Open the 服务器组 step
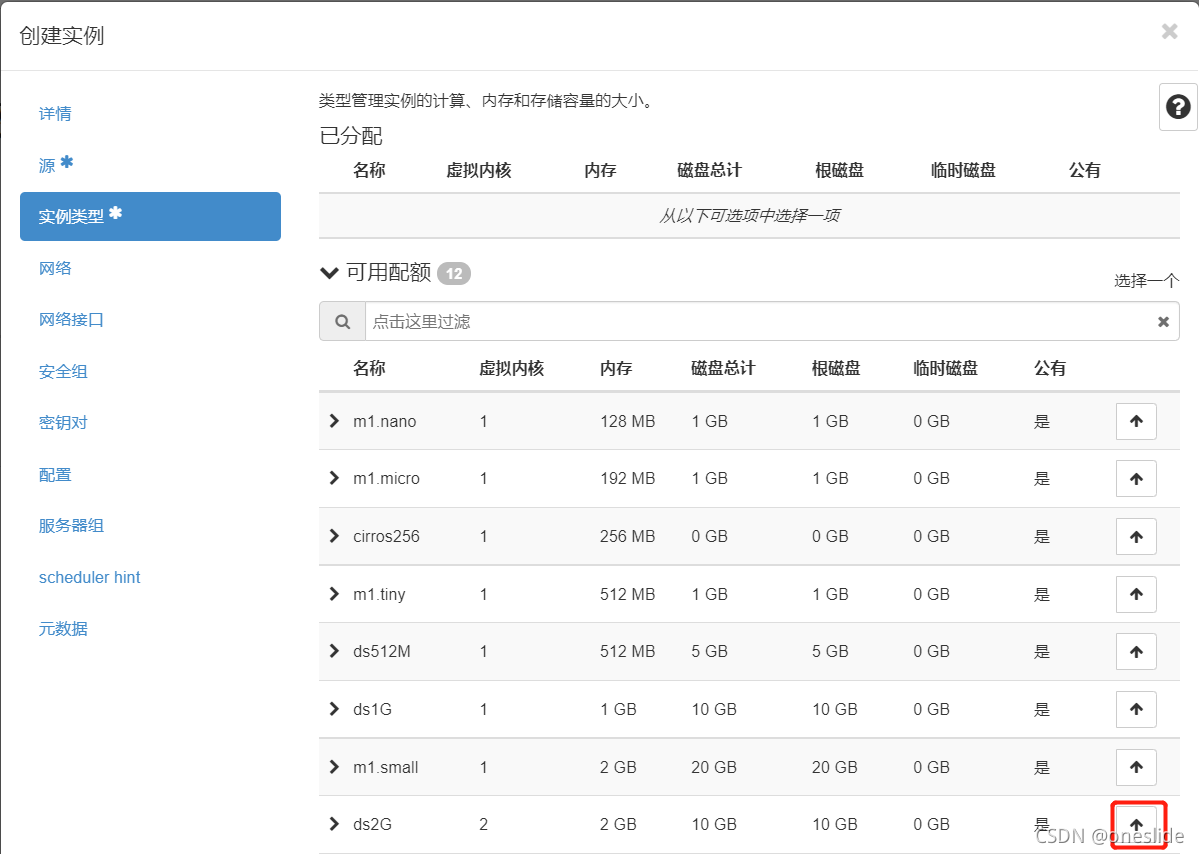Screen dimensions: 1199x854 [x=71, y=526]
